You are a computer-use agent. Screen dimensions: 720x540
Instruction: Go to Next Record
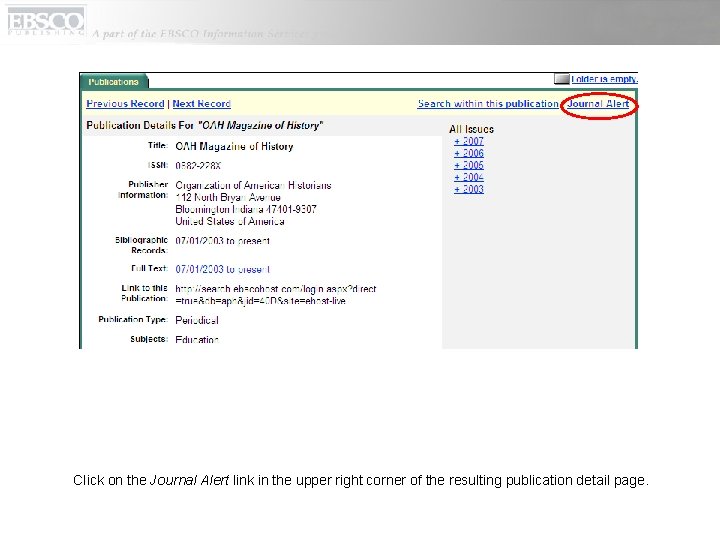point(202,104)
